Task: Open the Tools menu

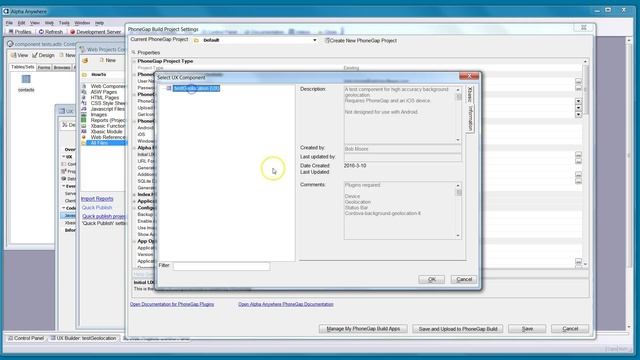Action: tap(64, 23)
